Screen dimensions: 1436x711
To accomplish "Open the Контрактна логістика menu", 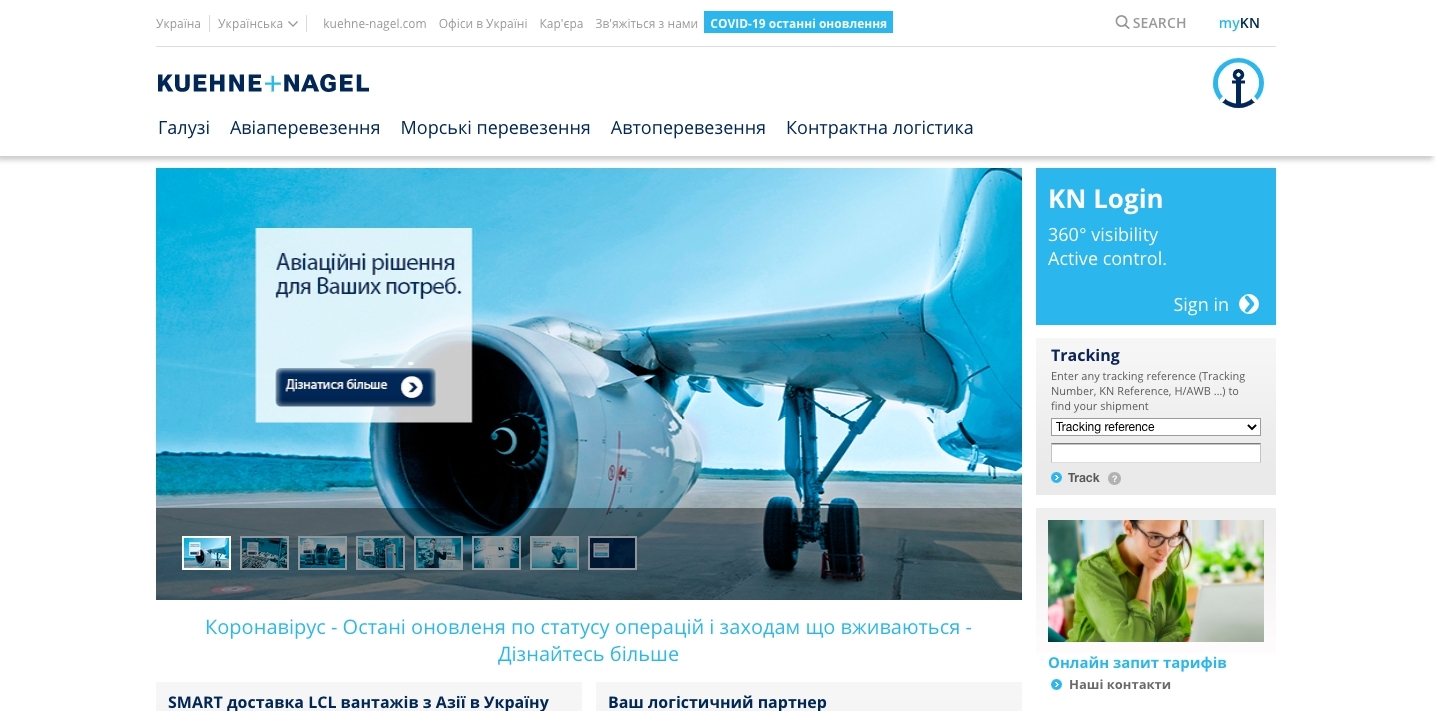I will tap(879, 128).
